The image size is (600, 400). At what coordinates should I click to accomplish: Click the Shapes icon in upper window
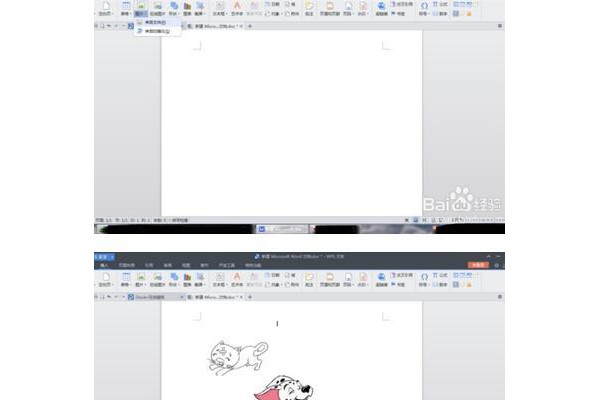pos(174,6)
